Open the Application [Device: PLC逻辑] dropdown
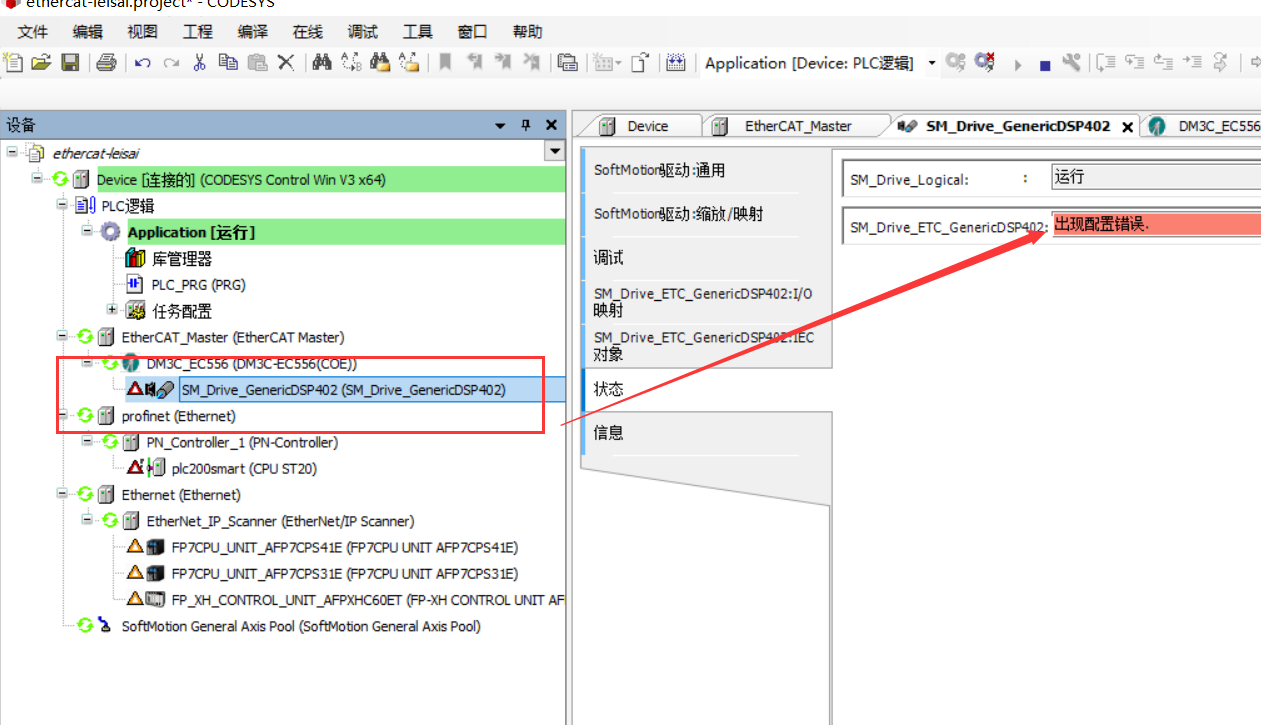Screen dimensions: 1261x725 coord(932,63)
